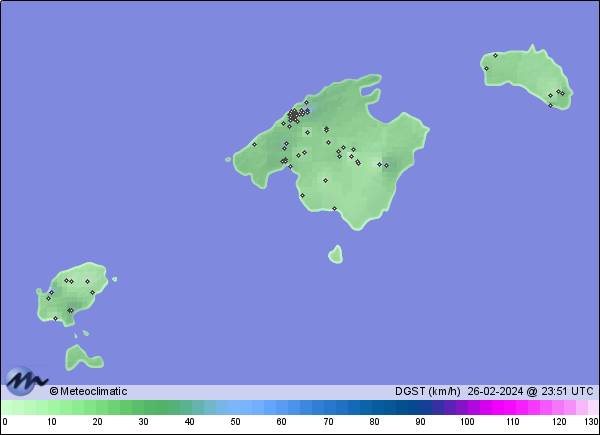Click the scale label 90
This screenshot has height=435, width=600.
click(x=421, y=422)
